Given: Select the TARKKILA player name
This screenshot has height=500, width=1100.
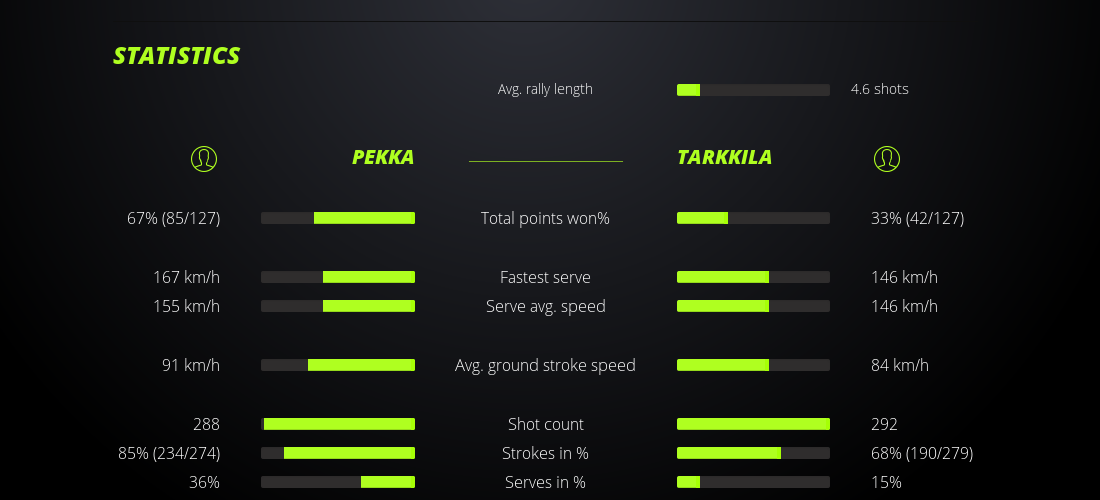Looking at the screenshot, I should click(724, 157).
